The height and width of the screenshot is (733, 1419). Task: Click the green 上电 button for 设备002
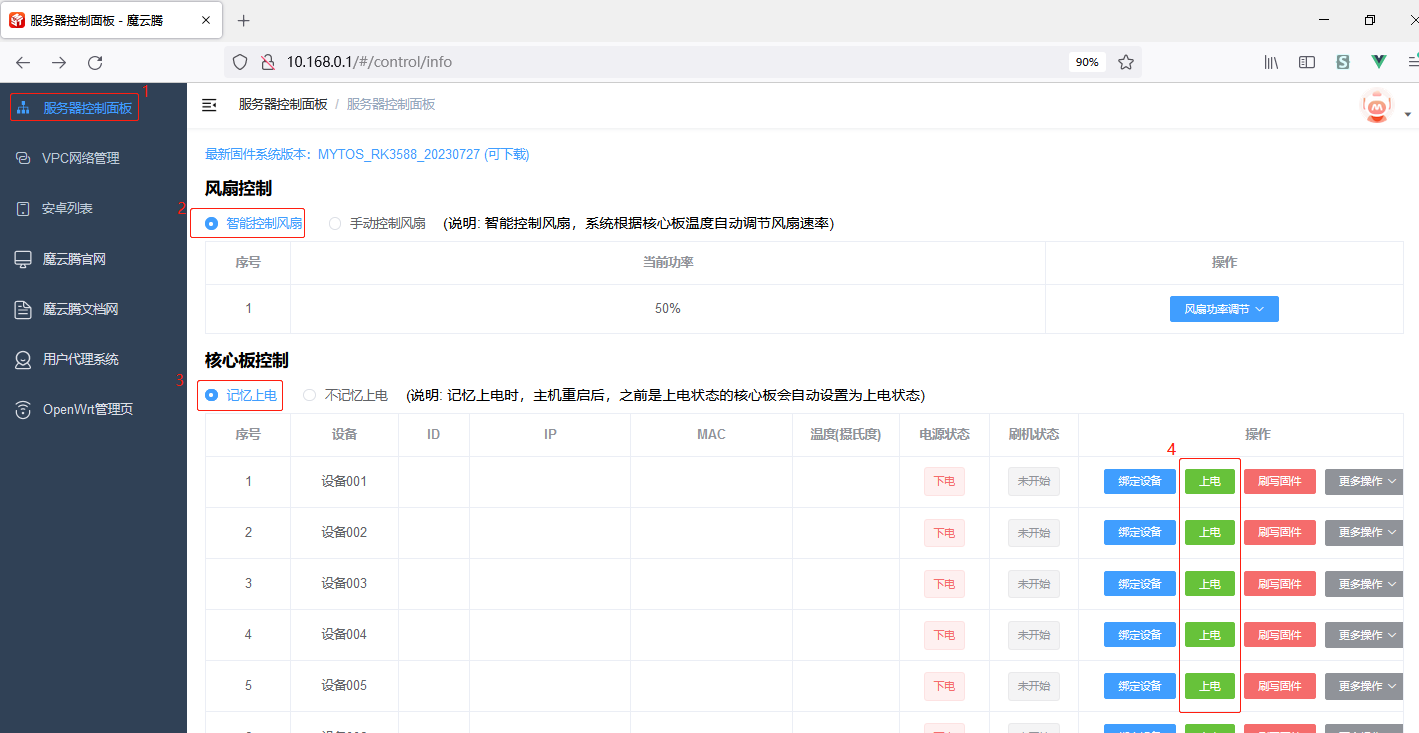pos(1209,533)
